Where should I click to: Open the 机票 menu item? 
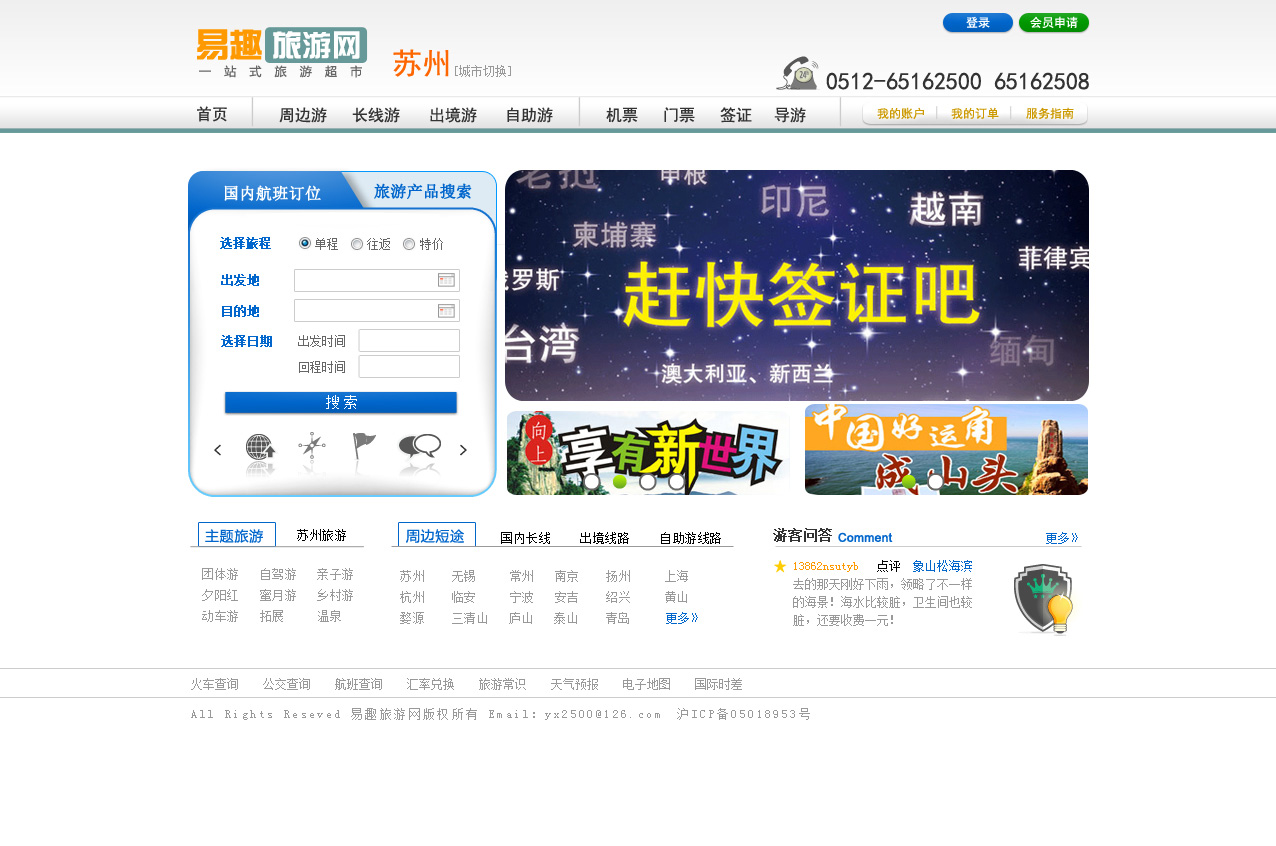622,115
